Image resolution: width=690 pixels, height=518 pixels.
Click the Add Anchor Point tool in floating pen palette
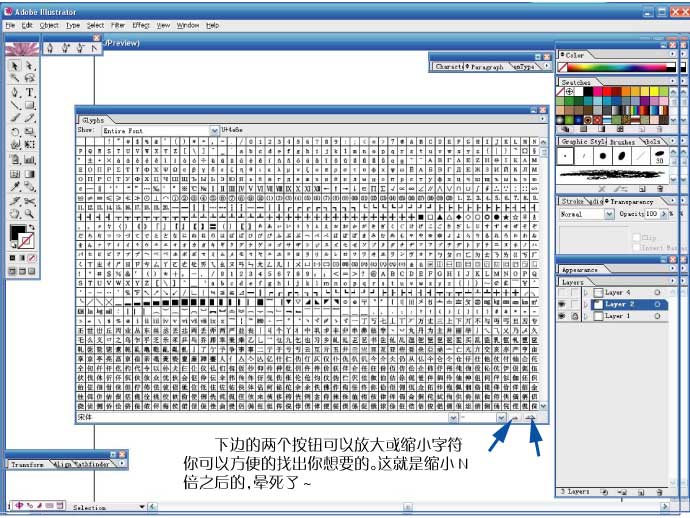coord(66,48)
